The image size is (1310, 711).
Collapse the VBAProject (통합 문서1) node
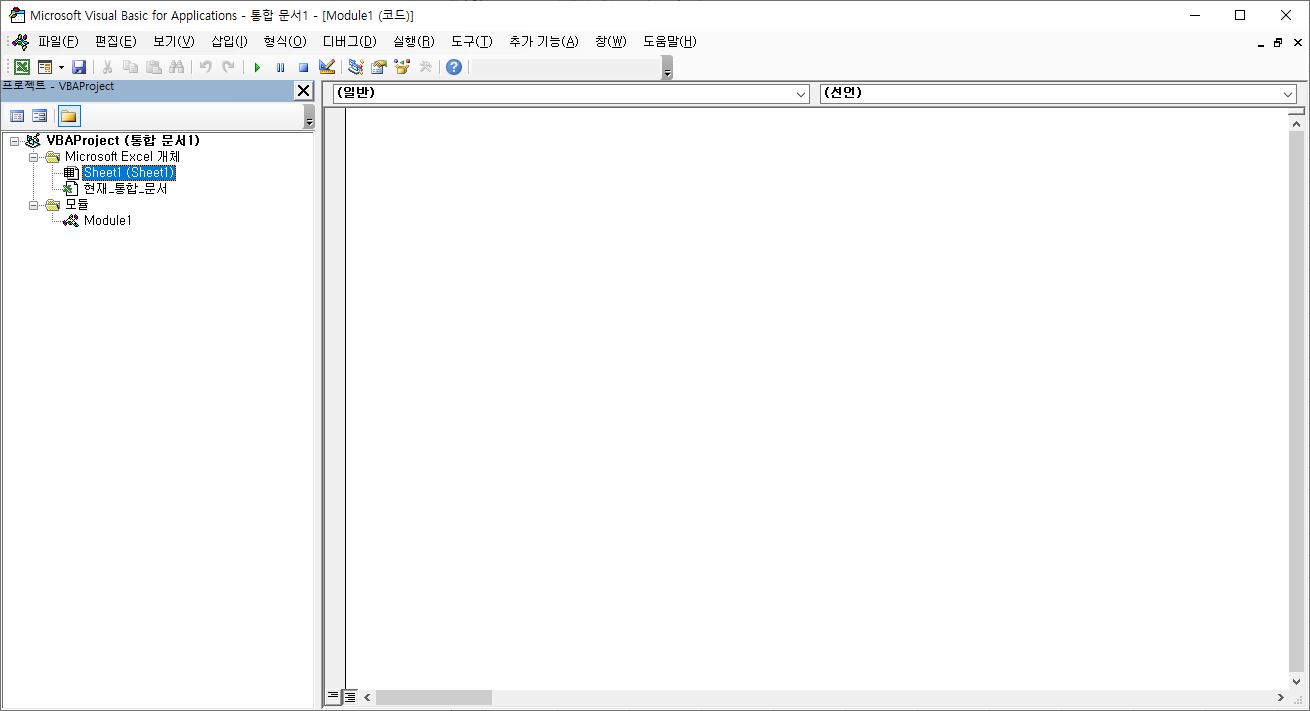(15, 141)
